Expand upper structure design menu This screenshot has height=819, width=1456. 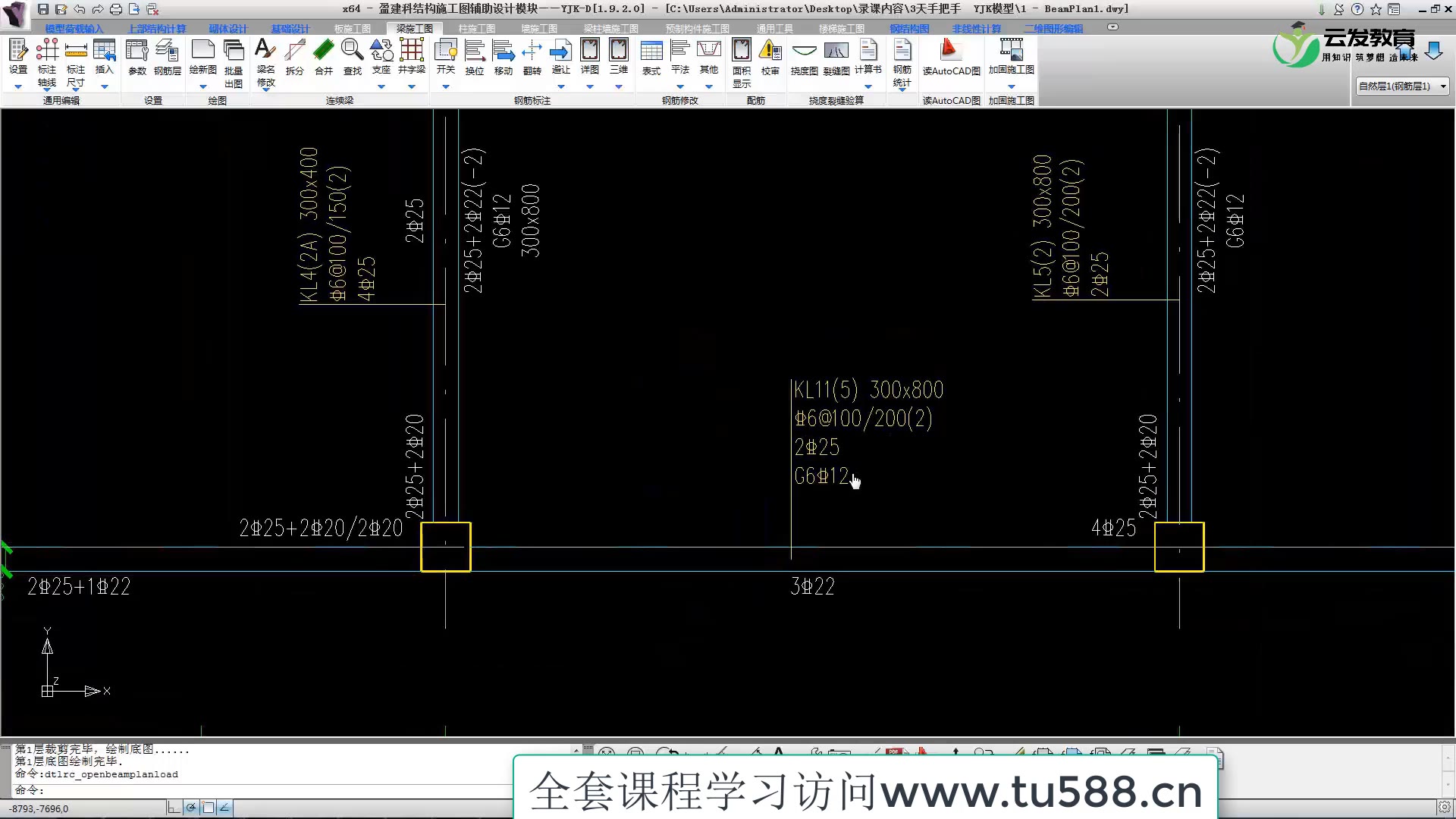157,27
